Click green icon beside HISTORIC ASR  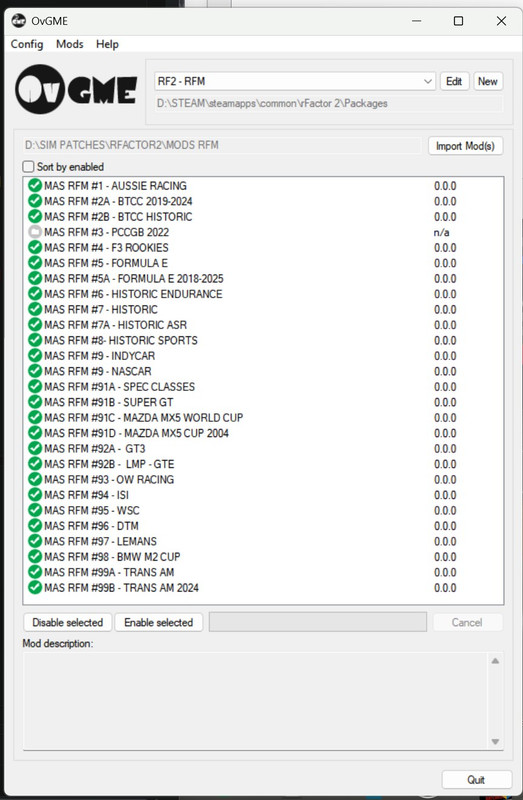tap(35, 324)
